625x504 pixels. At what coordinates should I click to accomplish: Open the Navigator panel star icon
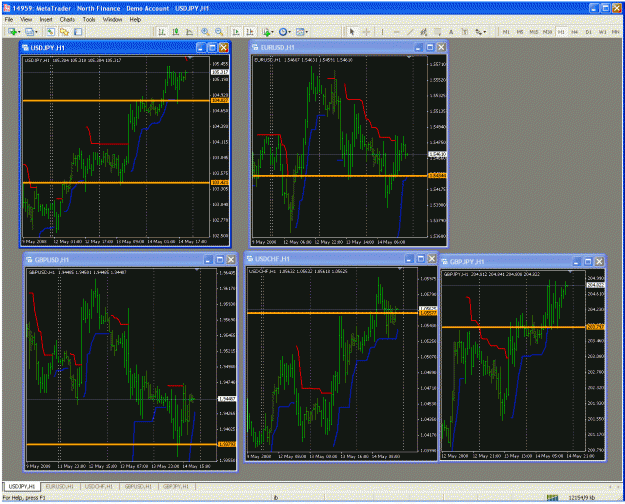[64, 32]
